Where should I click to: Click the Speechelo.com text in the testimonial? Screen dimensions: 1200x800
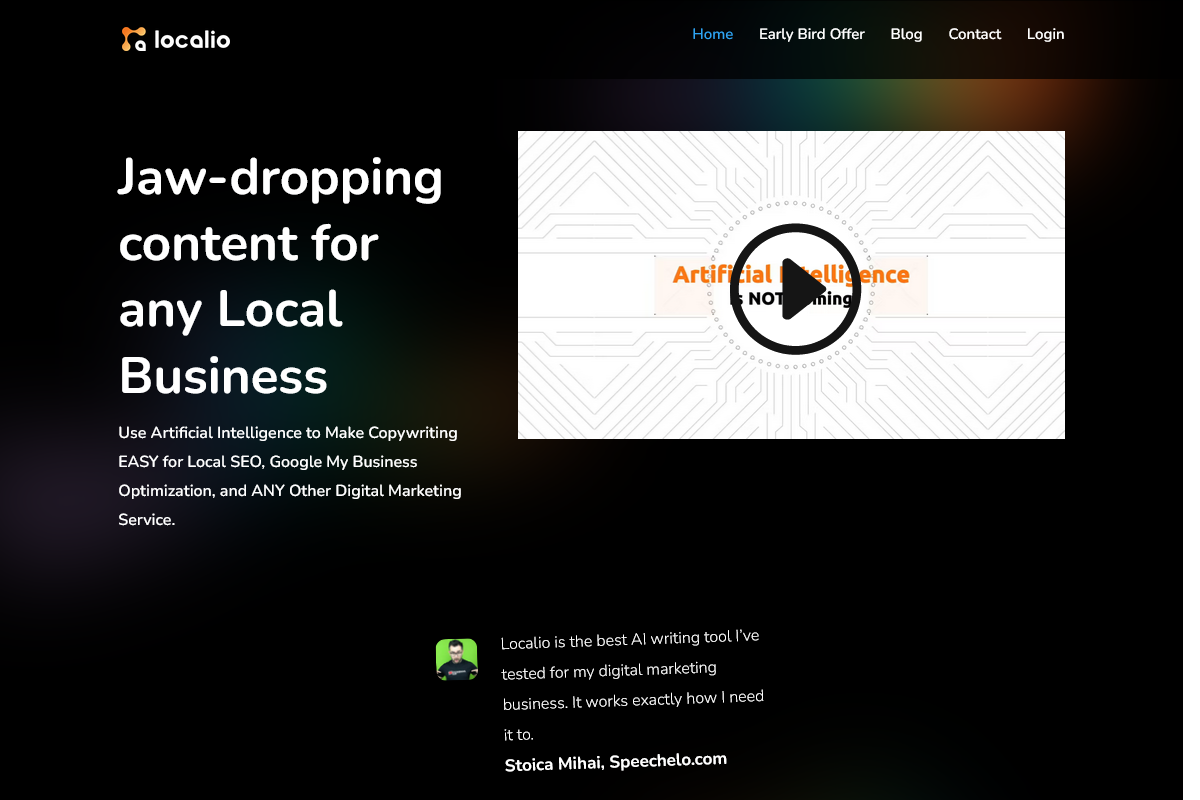click(668, 761)
